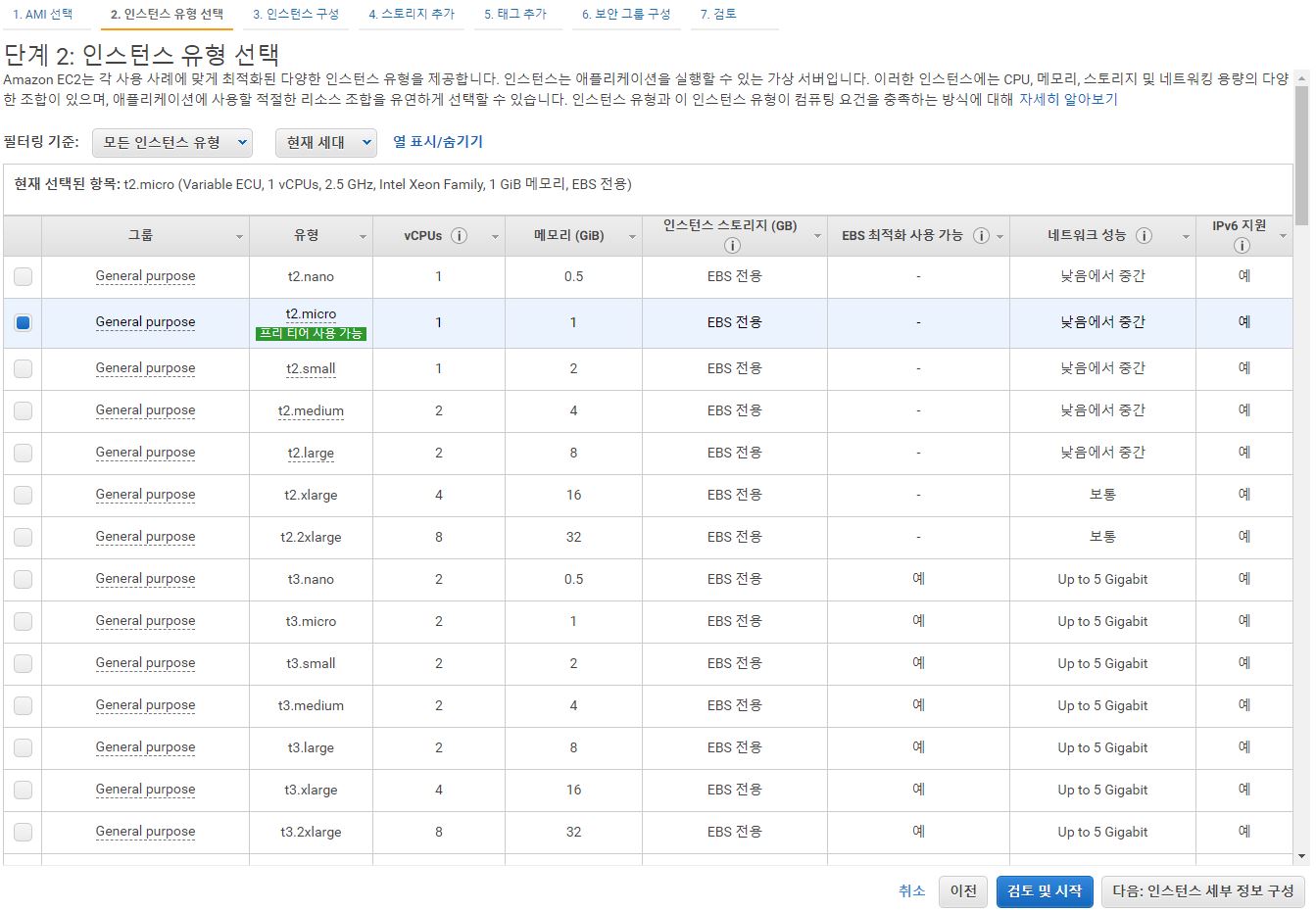The width and height of the screenshot is (1316, 912).
Task: Click the 검토 및 시작 button
Action: click(1045, 890)
